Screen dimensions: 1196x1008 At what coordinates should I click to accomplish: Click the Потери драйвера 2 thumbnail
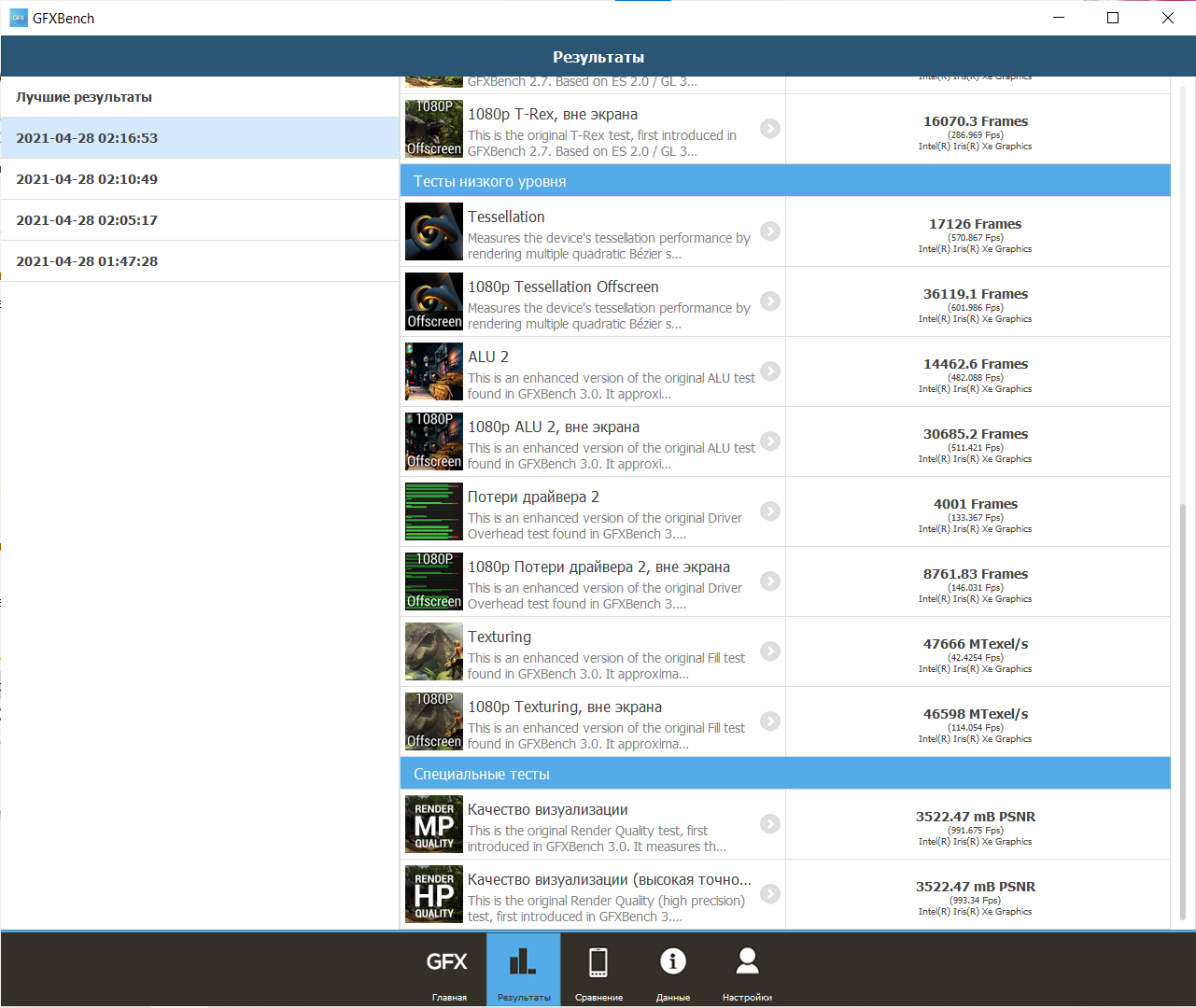pyautogui.click(x=434, y=511)
